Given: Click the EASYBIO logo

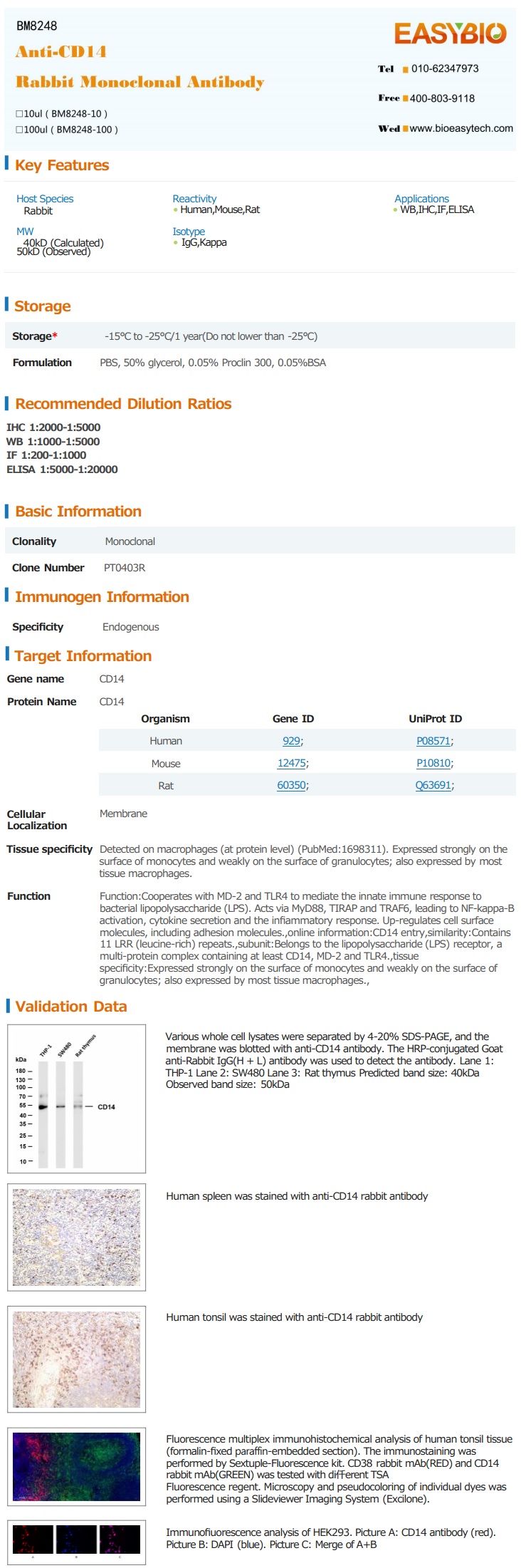Looking at the screenshot, I should click(x=450, y=33).
